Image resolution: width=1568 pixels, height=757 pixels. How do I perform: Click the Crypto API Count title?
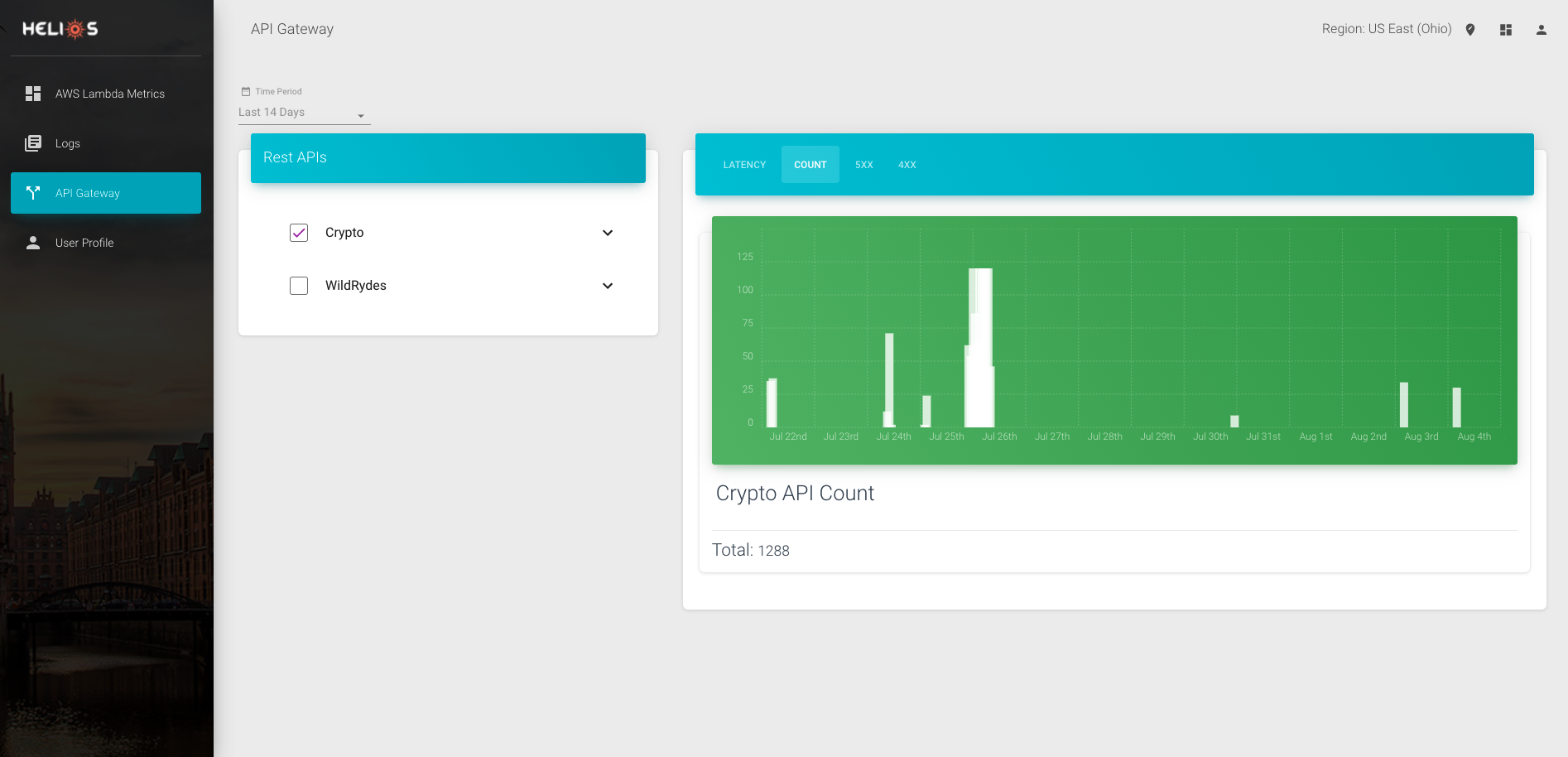[x=795, y=494]
